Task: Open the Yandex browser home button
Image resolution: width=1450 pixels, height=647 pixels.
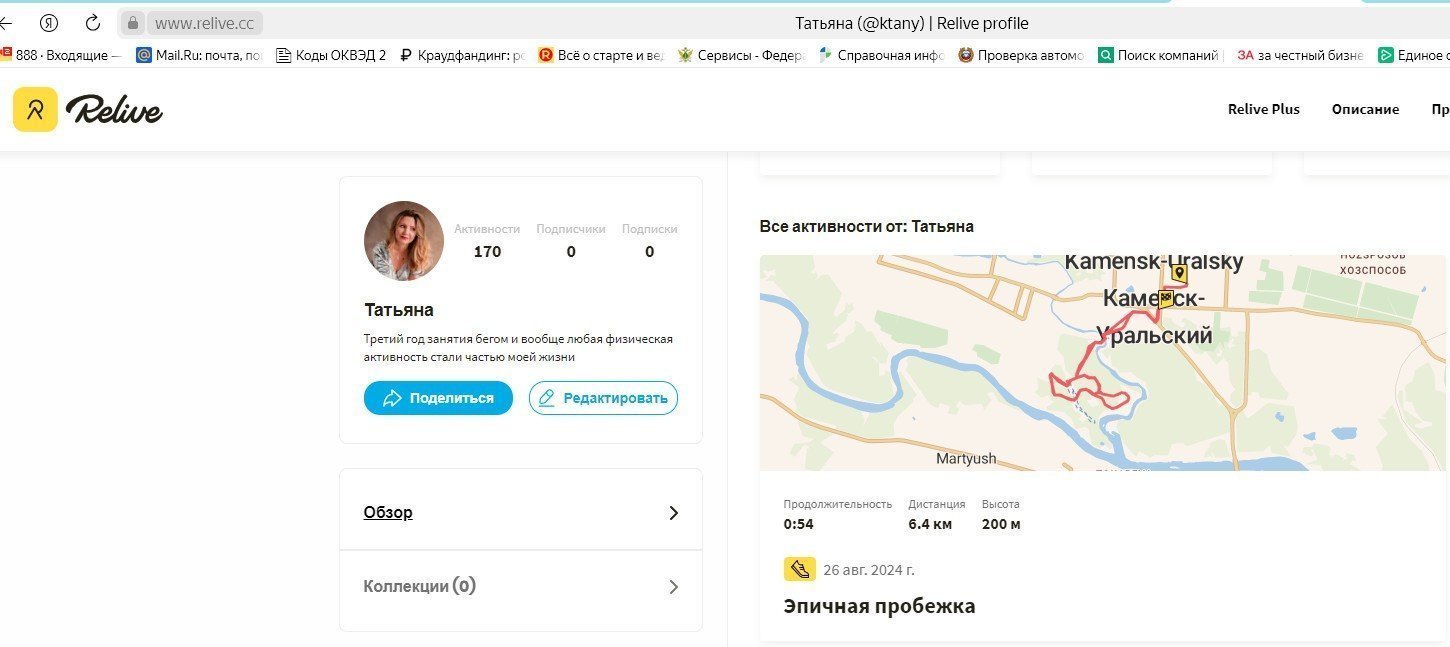Action: coord(48,23)
